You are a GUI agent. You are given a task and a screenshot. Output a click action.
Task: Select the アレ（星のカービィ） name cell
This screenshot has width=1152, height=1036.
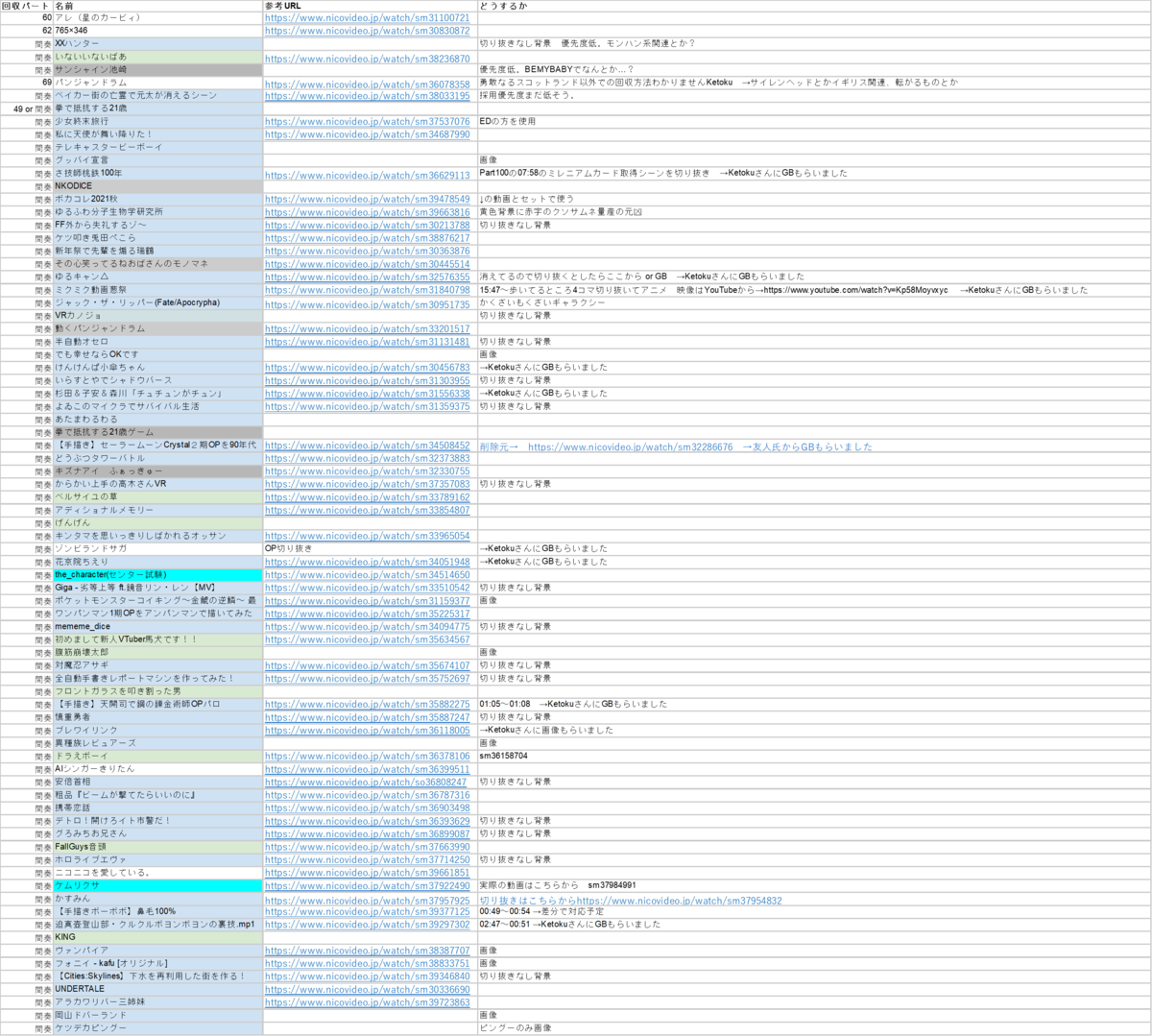point(157,18)
